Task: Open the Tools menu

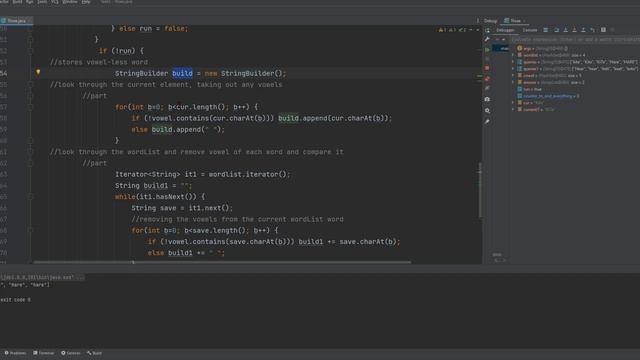Action: (x=42, y=2)
